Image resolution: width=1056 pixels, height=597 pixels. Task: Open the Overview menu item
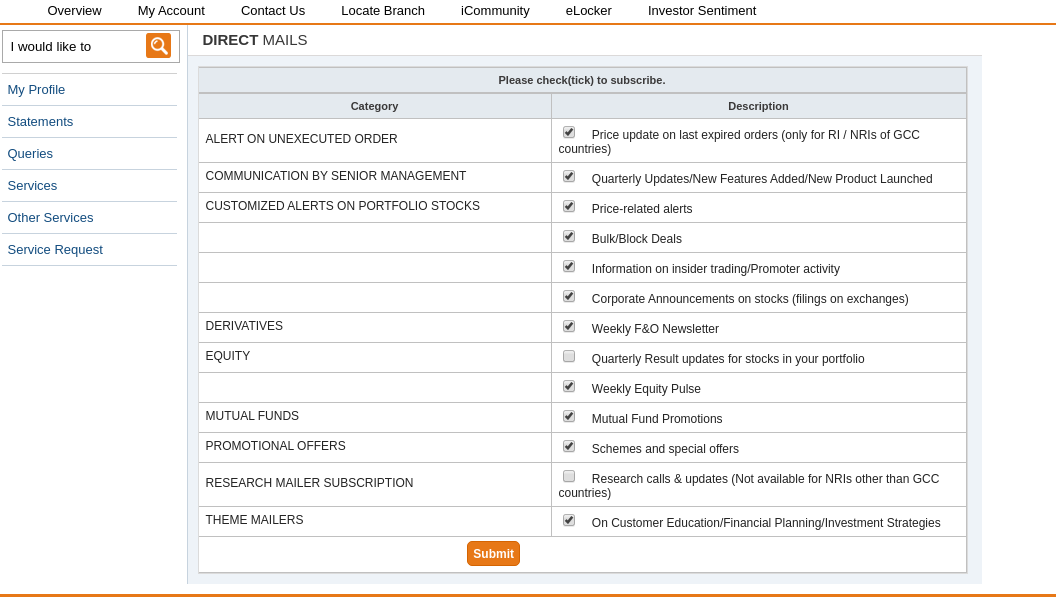74,11
